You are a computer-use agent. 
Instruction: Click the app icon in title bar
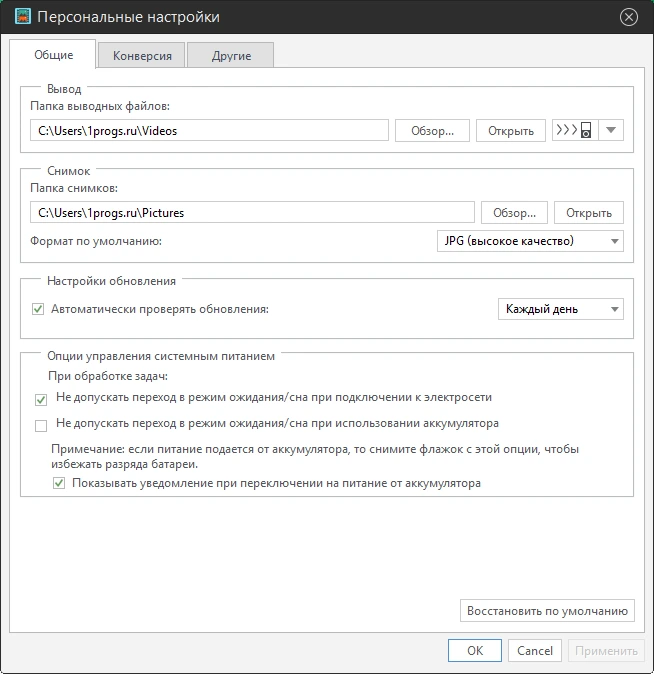[x=23, y=16]
